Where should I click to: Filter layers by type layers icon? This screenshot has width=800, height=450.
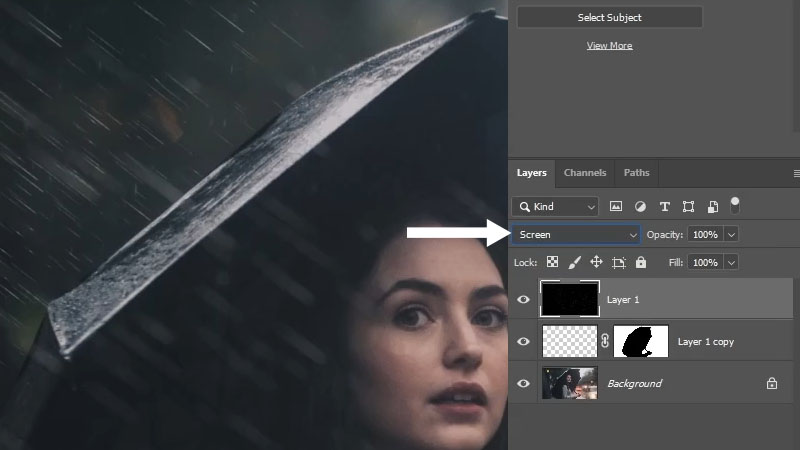pos(664,206)
